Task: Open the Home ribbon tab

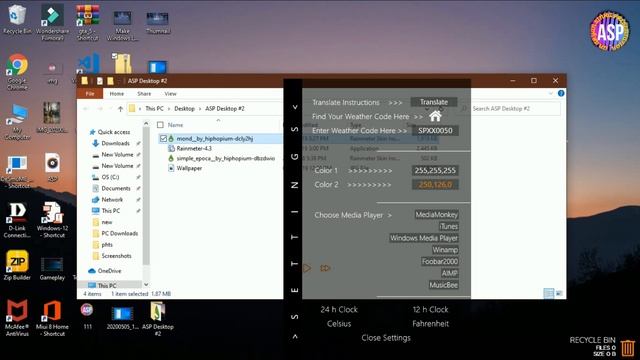Action: pyautogui.click(x=117, y=93)
